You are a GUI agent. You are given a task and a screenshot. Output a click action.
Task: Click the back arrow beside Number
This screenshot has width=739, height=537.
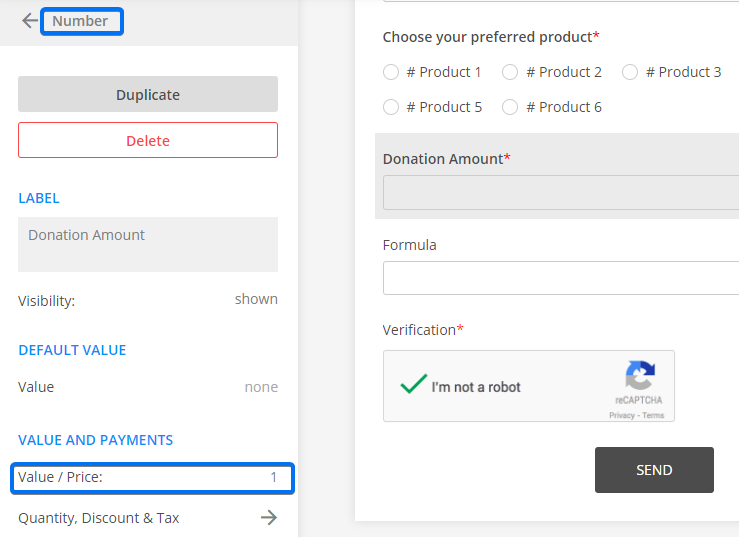coord(29,21)
